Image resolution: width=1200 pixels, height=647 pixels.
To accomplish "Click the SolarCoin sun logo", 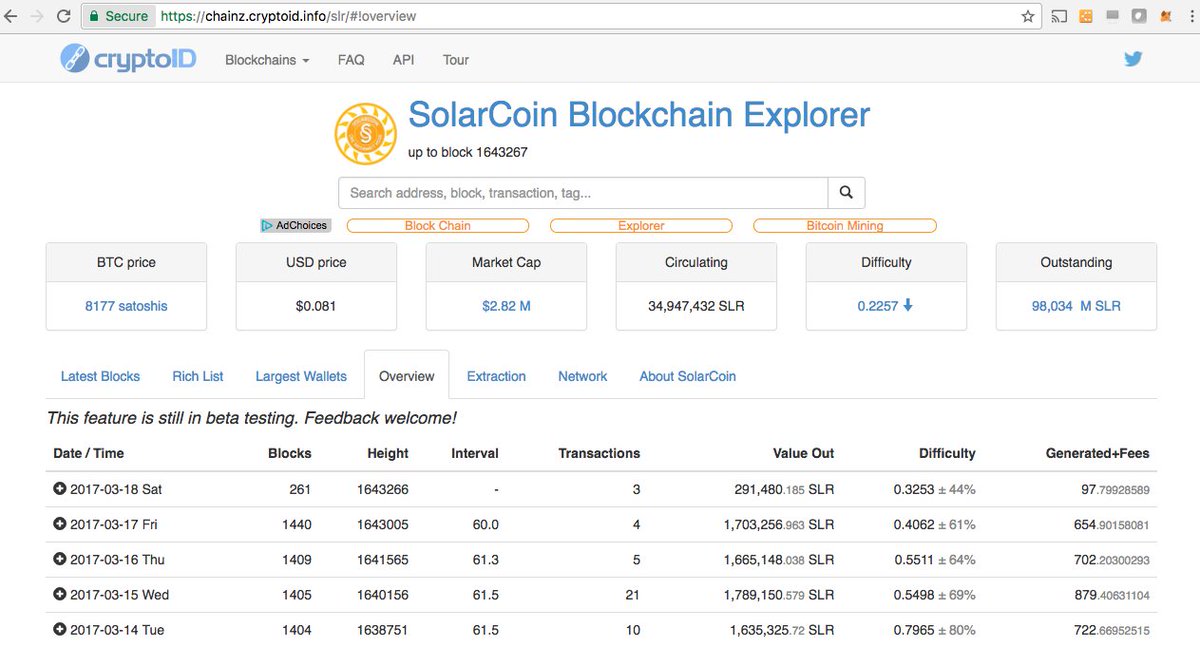I will pyautogui.click(x=366, y=134).
